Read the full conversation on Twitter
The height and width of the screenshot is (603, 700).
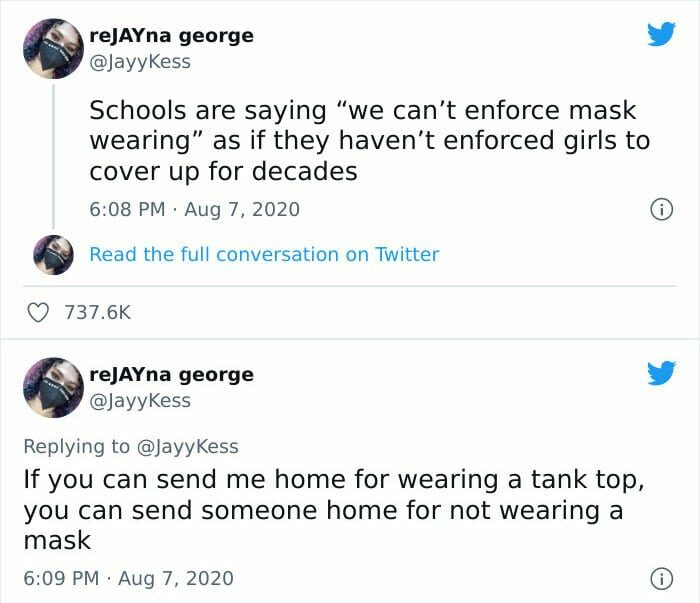point(264,254)
